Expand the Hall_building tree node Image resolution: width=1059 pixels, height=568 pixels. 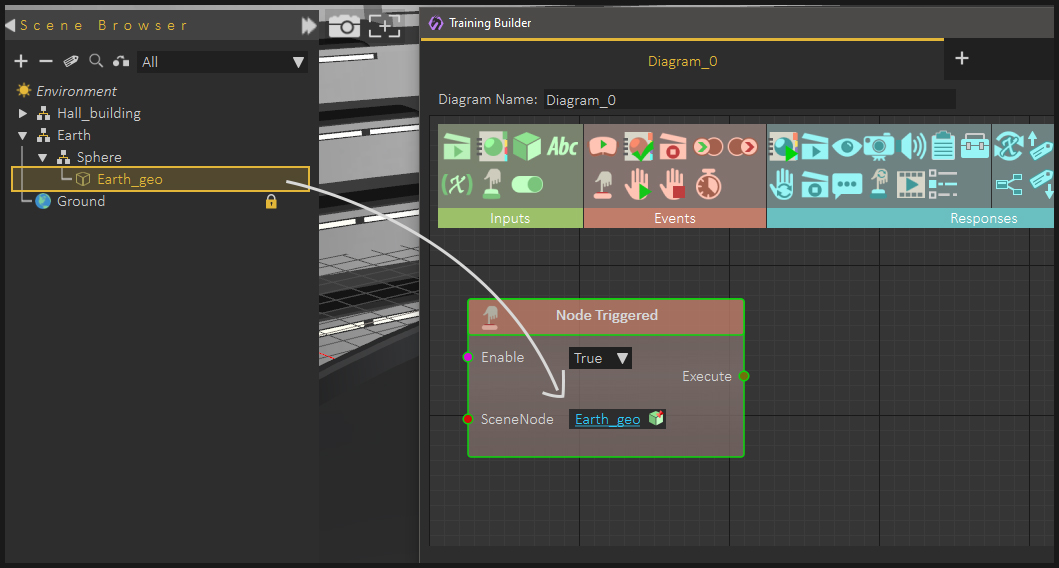[x=23, y=113]
